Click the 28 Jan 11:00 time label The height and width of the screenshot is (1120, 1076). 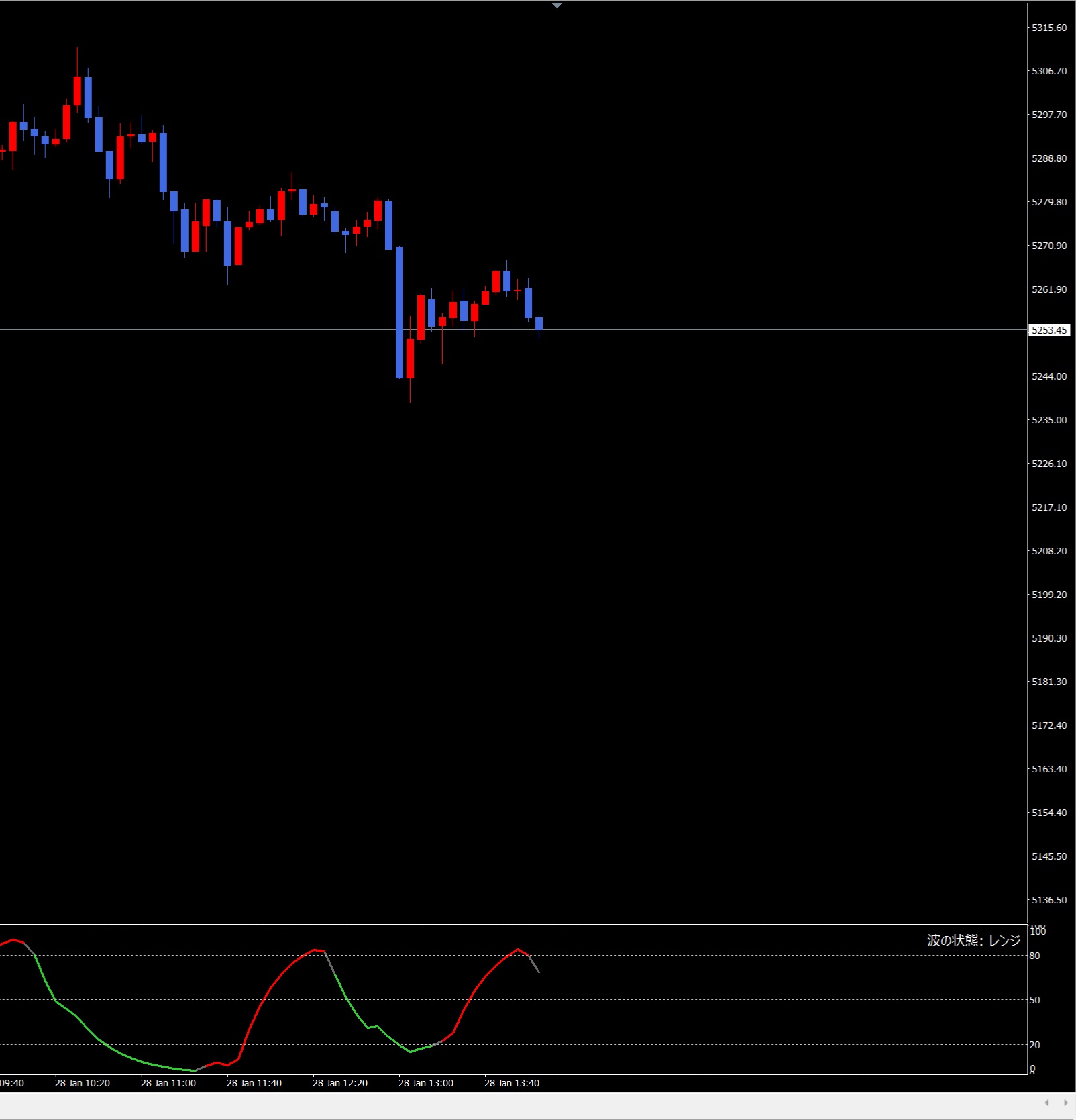point(168,1083)
